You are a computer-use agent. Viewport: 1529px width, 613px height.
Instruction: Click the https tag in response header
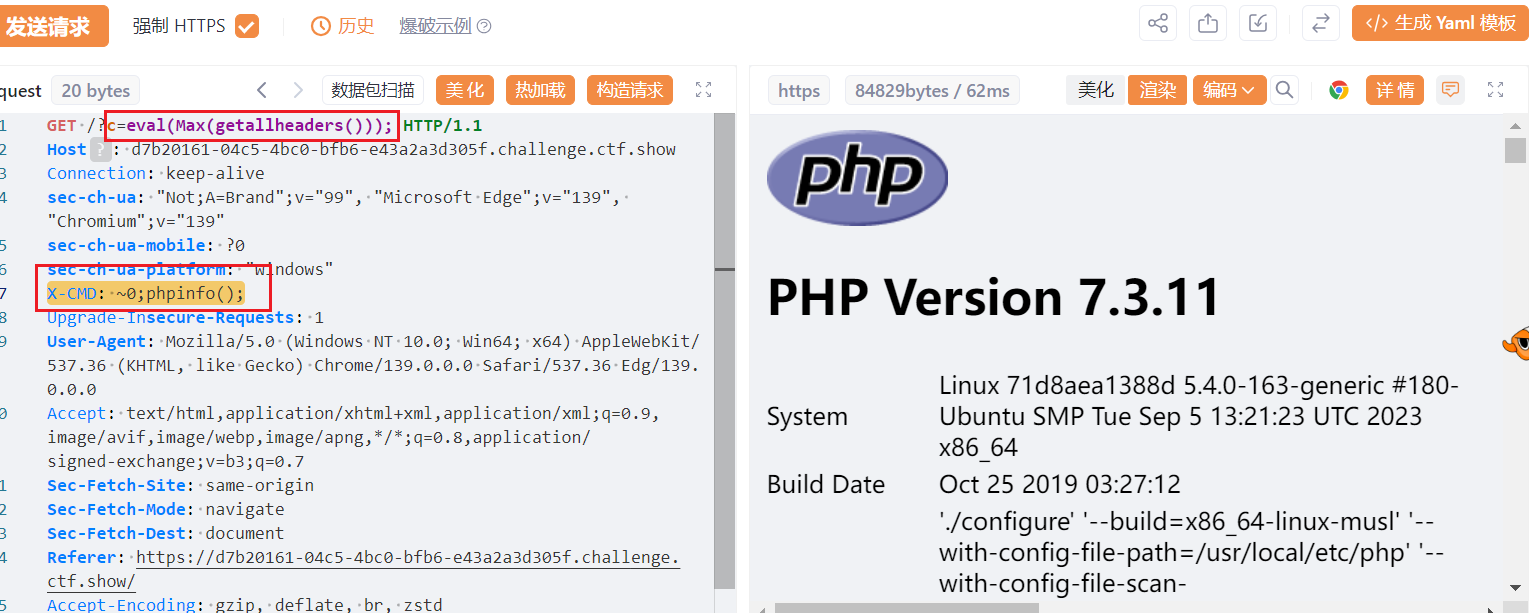coord(799,91)
